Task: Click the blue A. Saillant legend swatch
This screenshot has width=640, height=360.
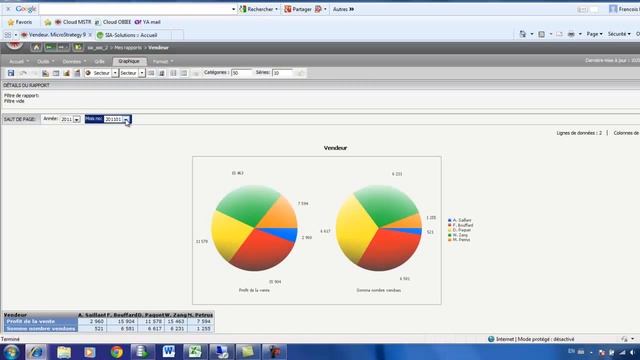Action: coord(450,220)
